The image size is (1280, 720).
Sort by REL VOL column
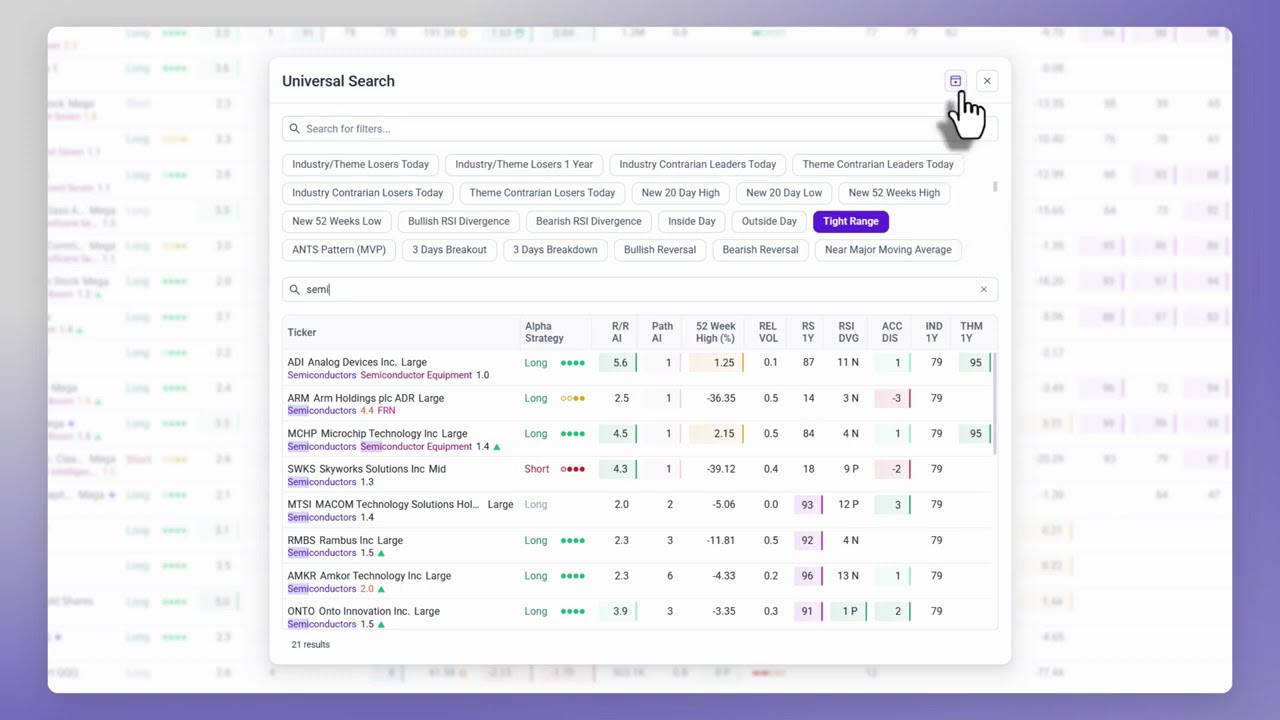(768, 332)
